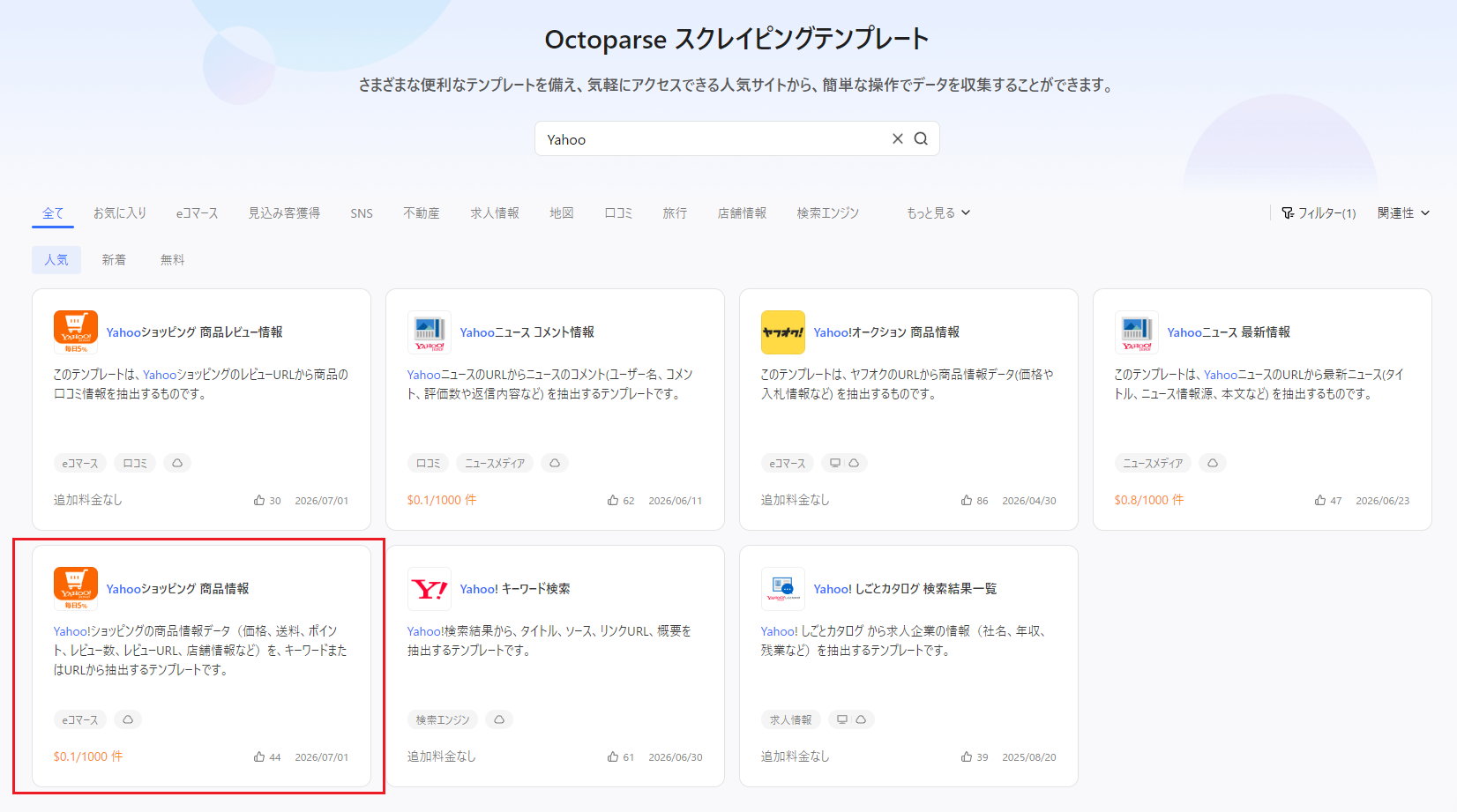Click the 検索エンジン tag on キーワード検索 card
Screen dimensions: 1457x812
click(443, 719)
